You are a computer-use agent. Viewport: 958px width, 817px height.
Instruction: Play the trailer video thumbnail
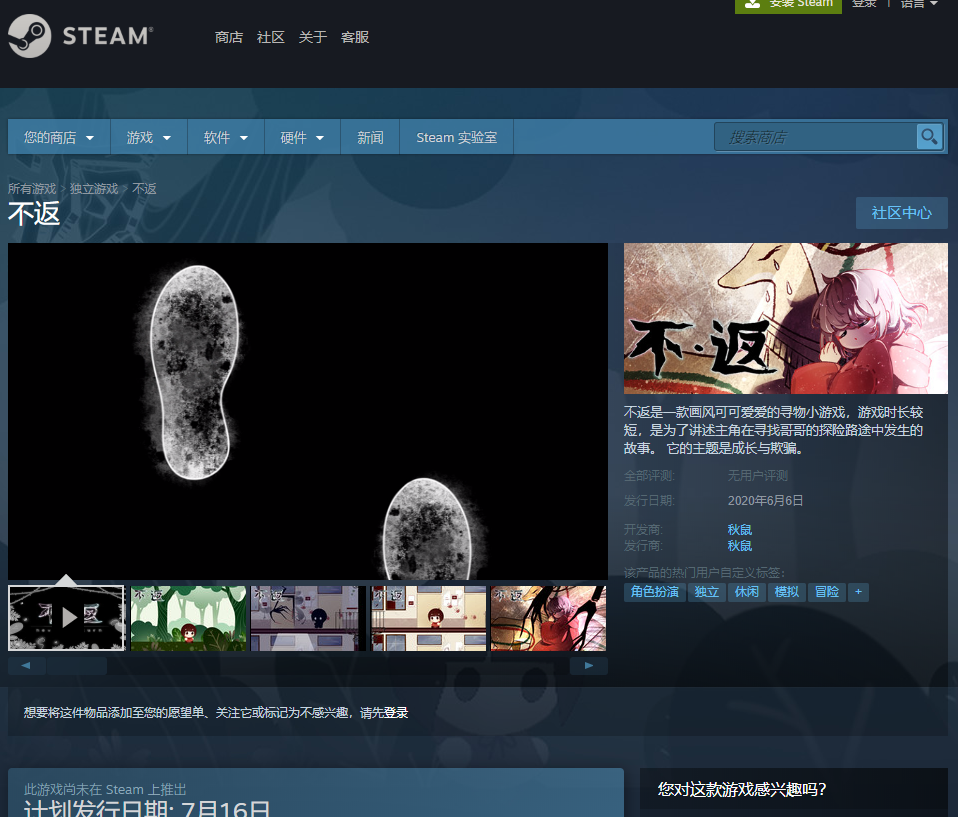coord(67,618)
